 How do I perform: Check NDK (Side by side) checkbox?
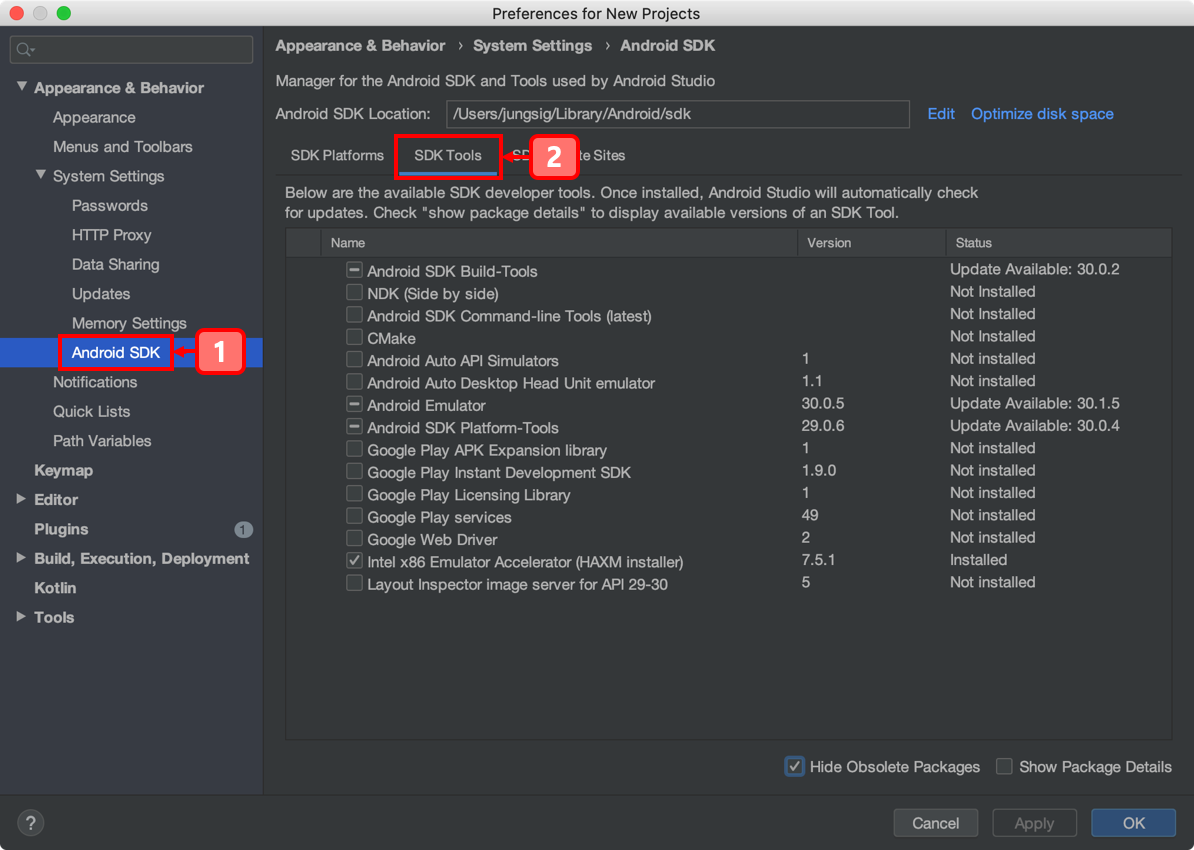pyautogui.click(x=354, y=292)
